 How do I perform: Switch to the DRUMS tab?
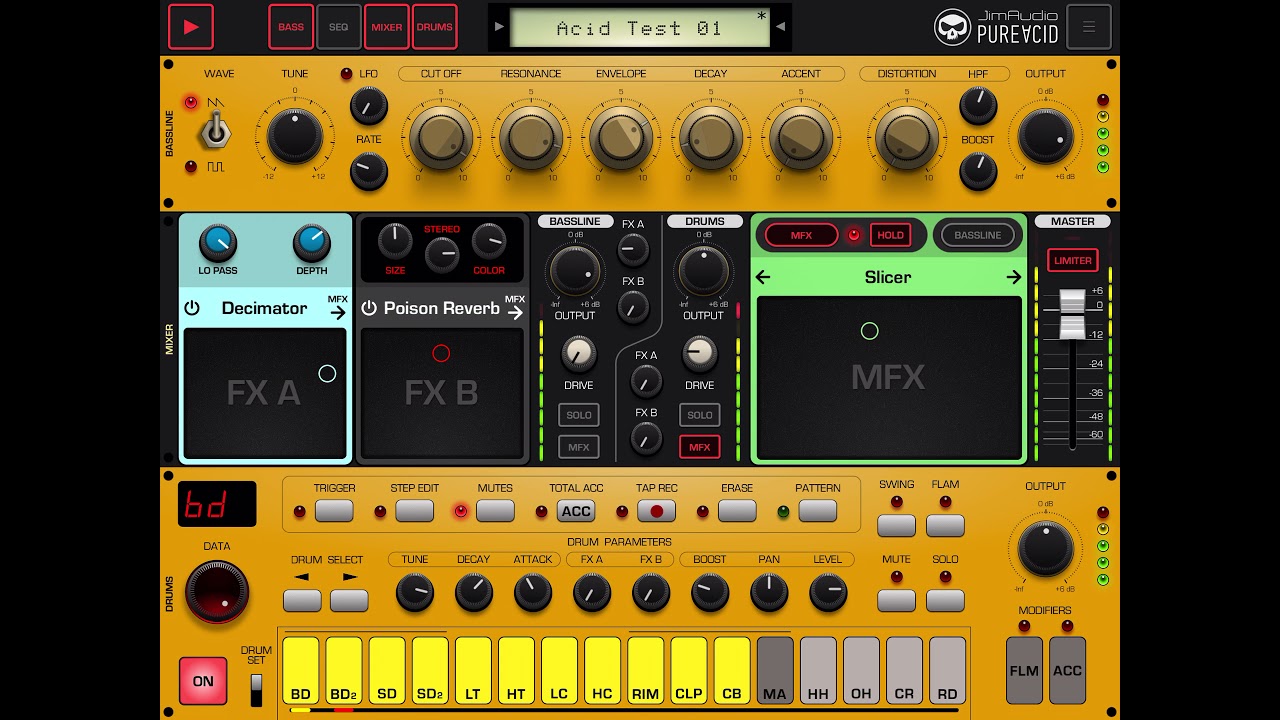[x=434, y=27]
